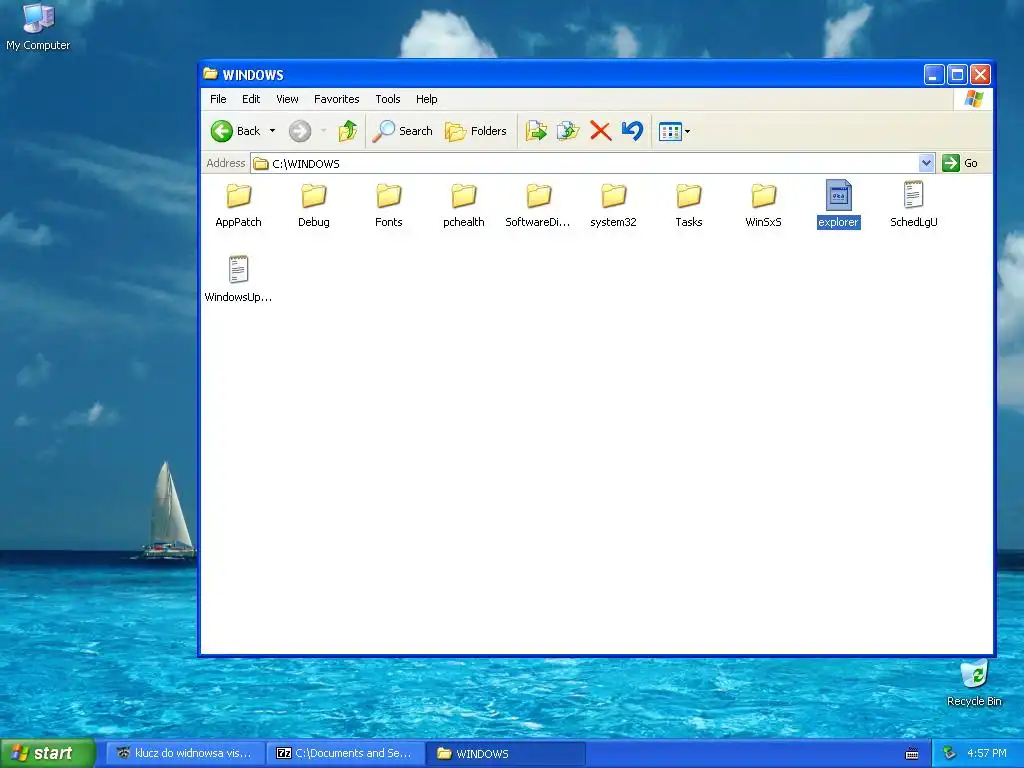Open the Windows start menu
Screen dimensions: 1024x768
tap(47, 753)
